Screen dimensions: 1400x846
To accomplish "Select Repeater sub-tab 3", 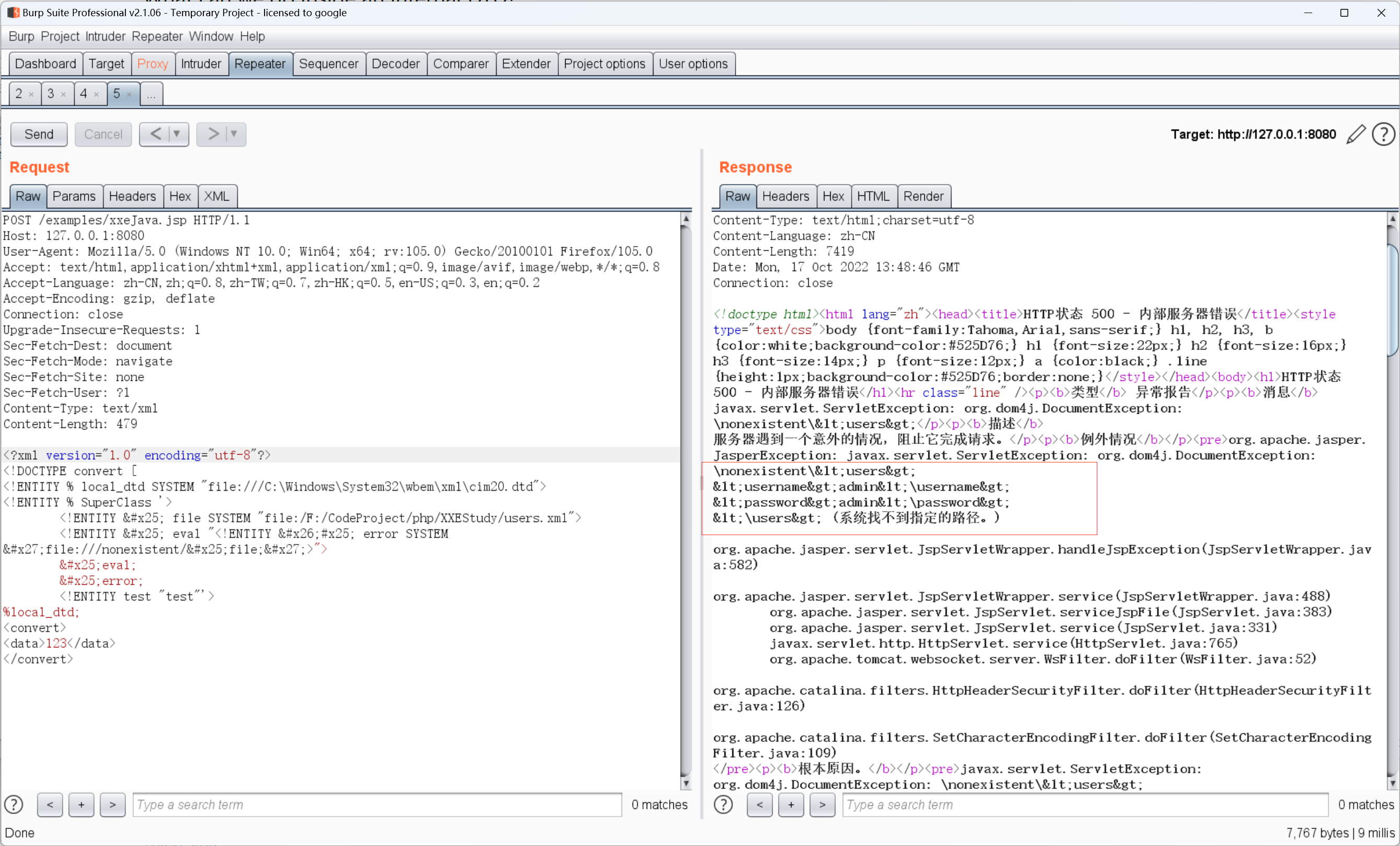I will 51,94.
